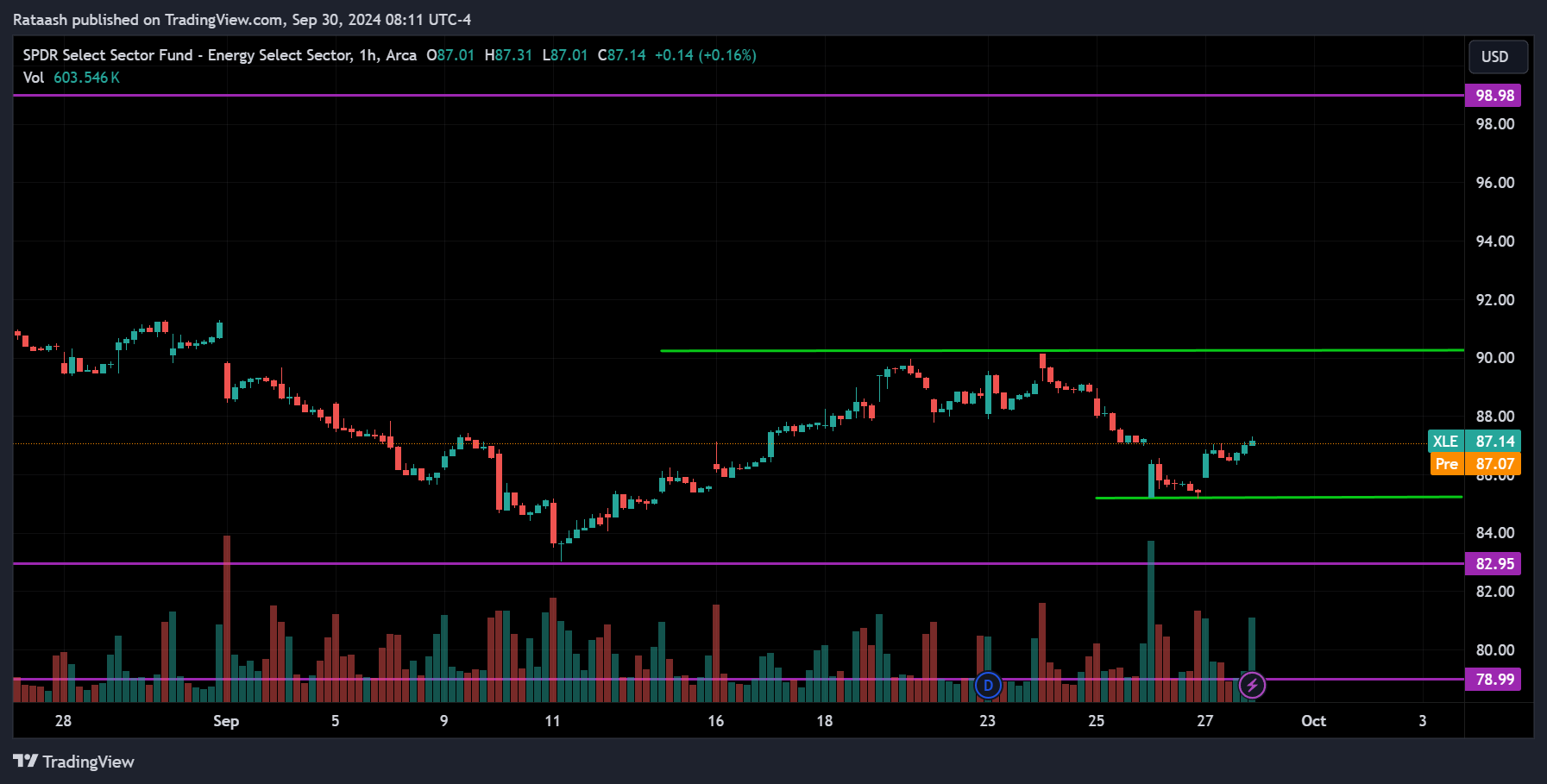Click the '23' date label on time axis
Image resolution: width=1547 pixels, height=784 pixels.
point(987,721)
